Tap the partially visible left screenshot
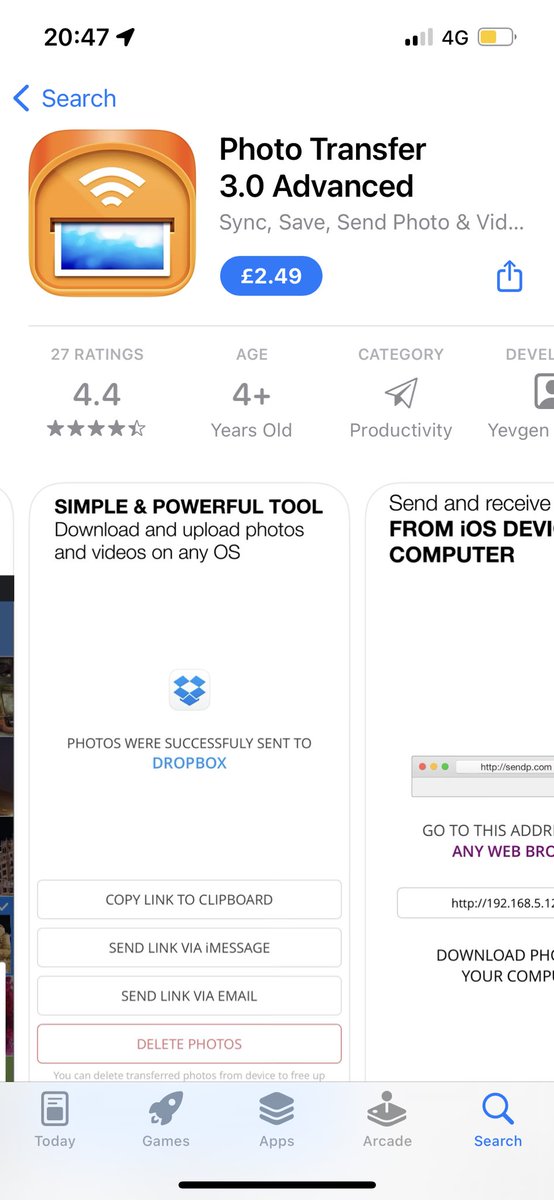554x1200 pixels. pos(6,782)
